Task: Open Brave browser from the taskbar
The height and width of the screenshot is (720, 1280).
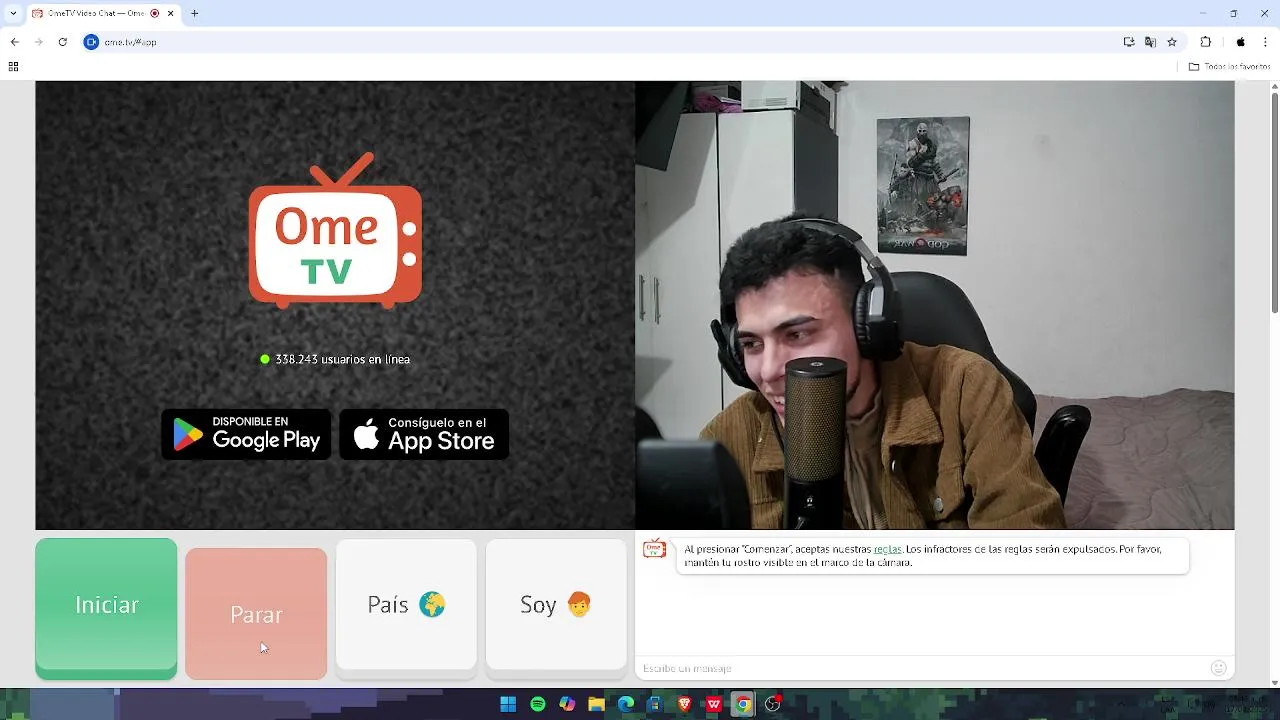Action: click(685, 704)
